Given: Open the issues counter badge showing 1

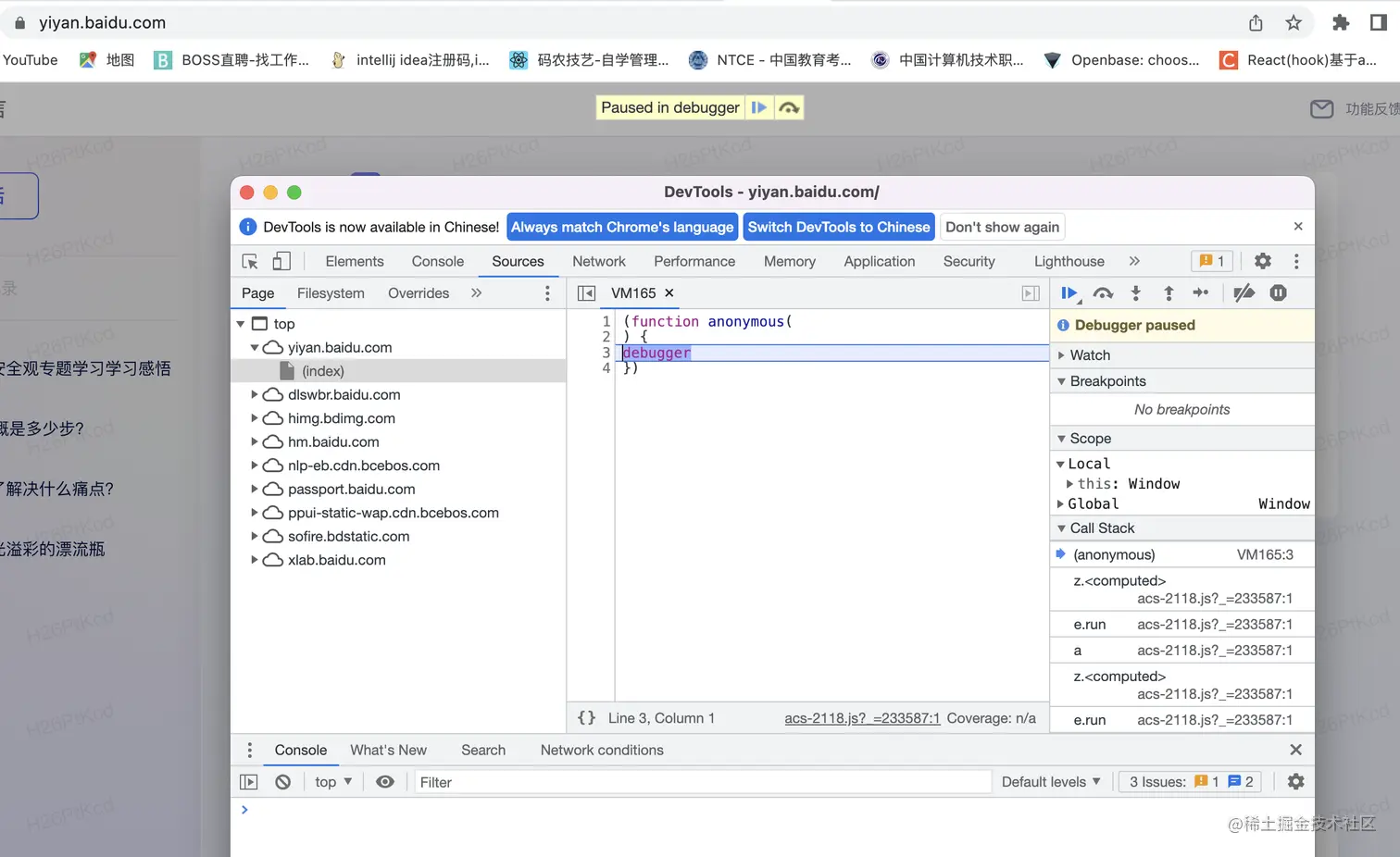Looking at the screenshot, I should tap(1211, 262).
